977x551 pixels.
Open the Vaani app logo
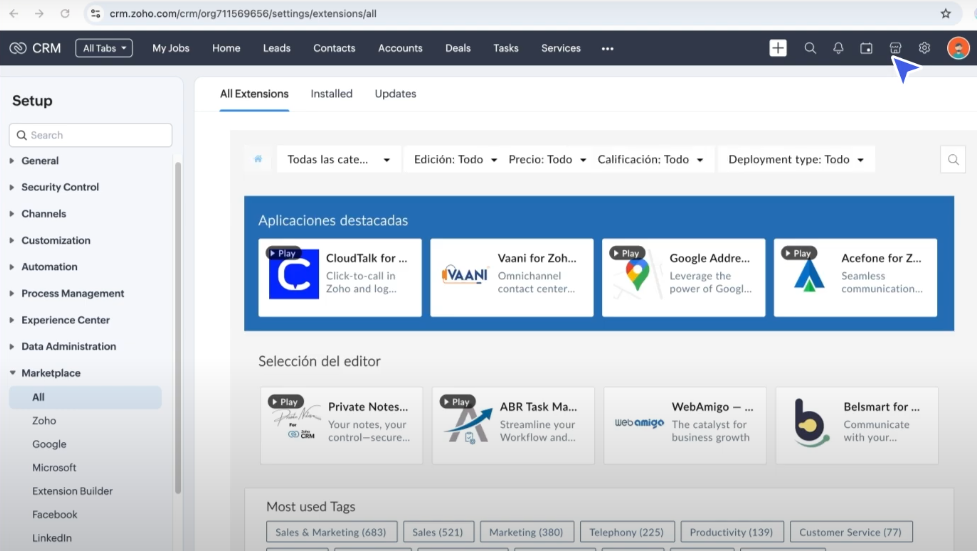[x=465, y=274]
